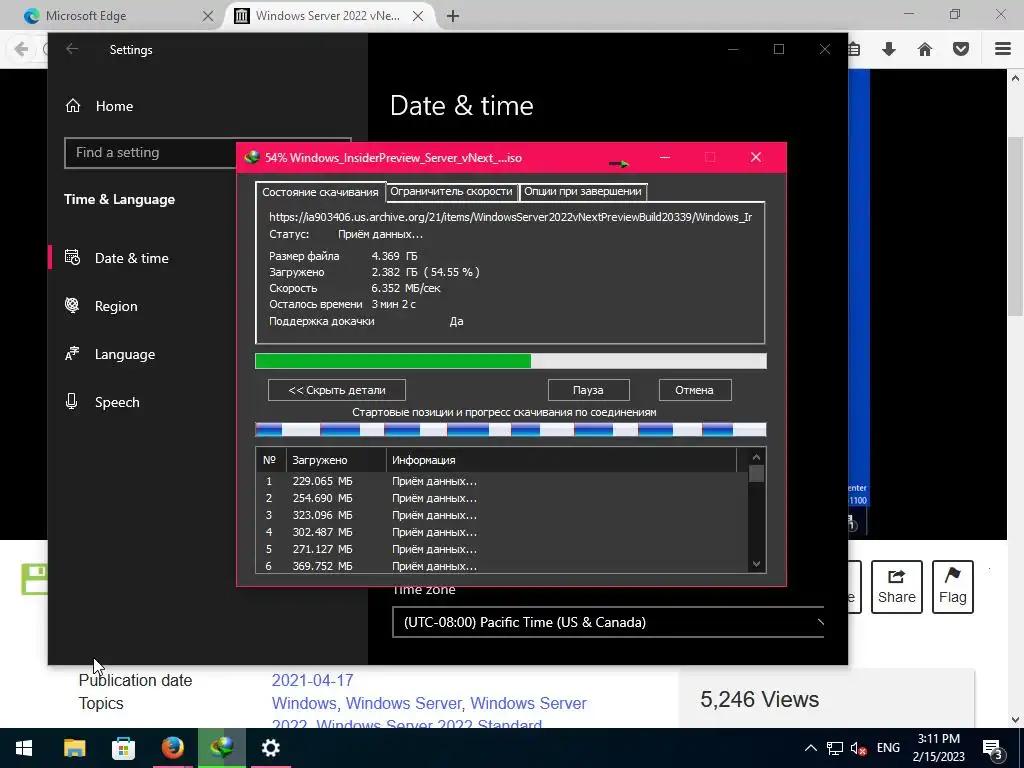The height and width of the screenshot is (768, 1024).
Task: Click the Отмена button
Action: click(x=695, y=390)
